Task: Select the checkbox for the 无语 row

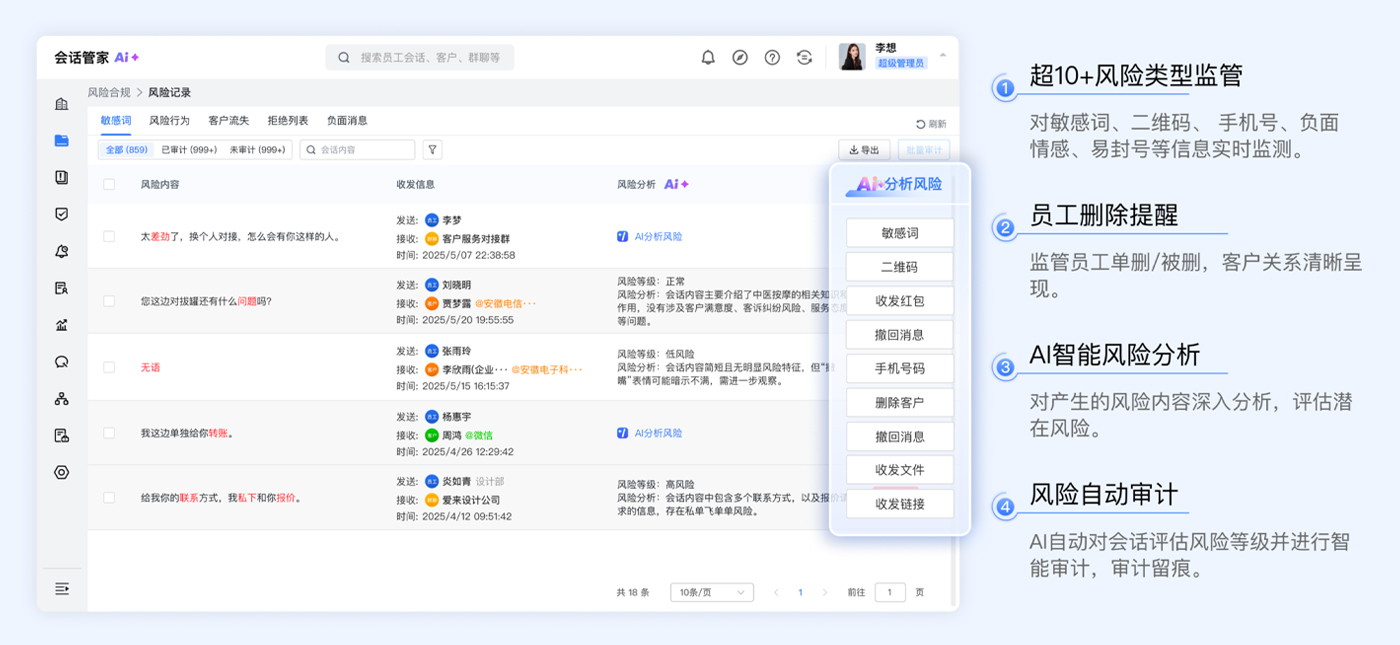Action: coord(109,367)
